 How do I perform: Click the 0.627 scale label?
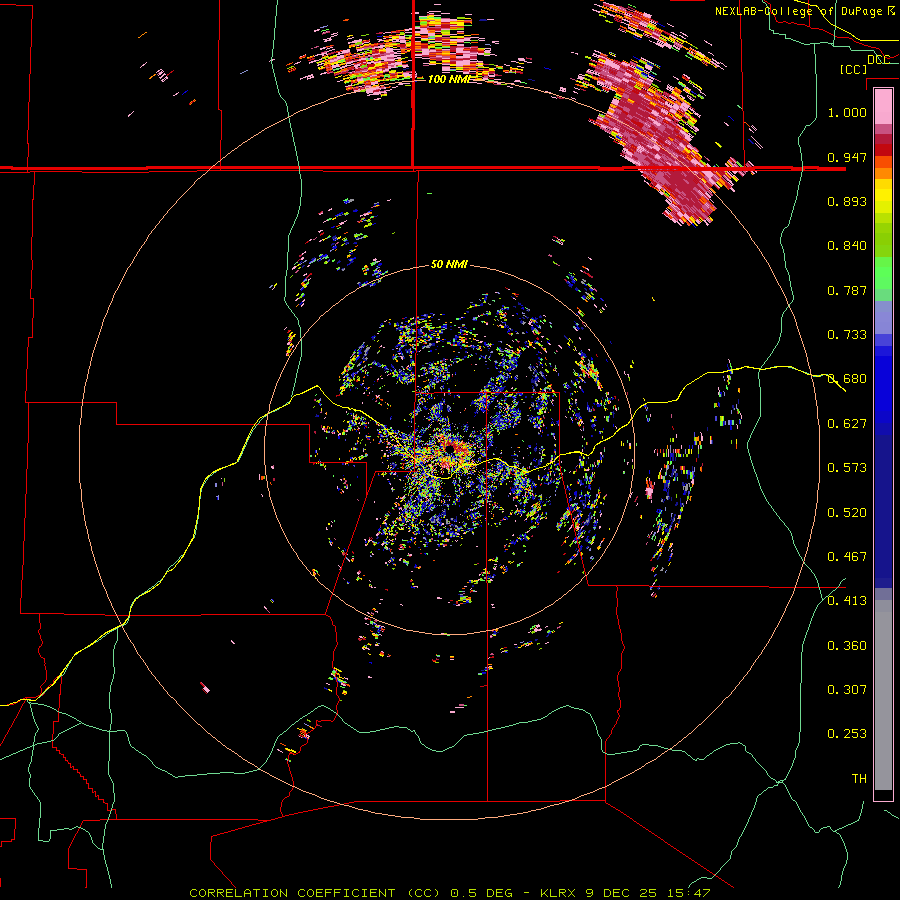coord(847,424)
